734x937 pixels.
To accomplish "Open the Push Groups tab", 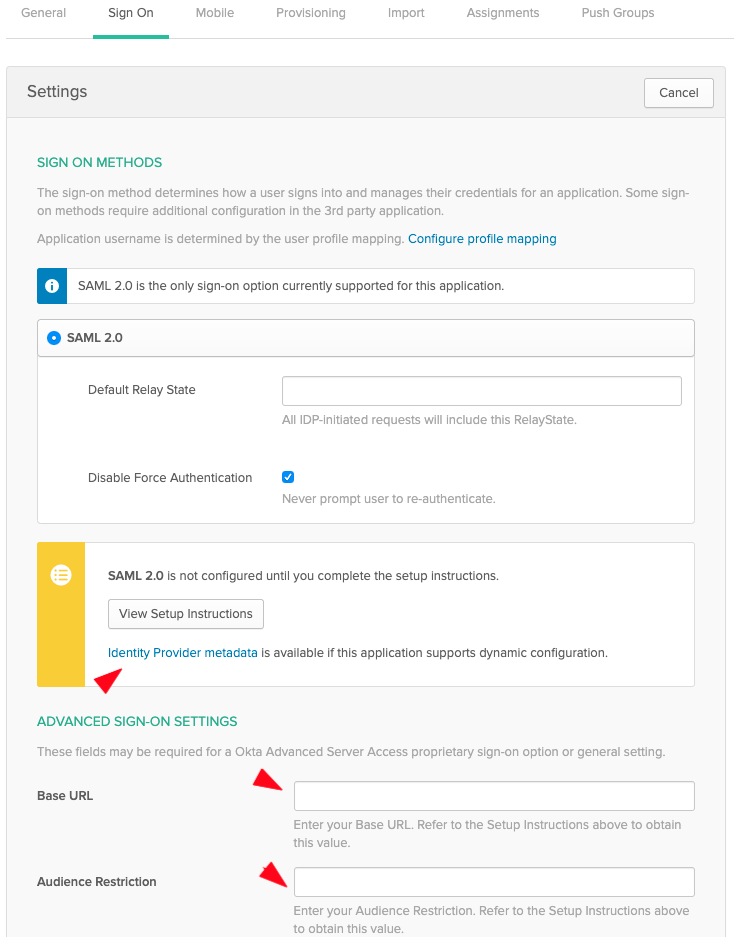I will pyautogui.click(x=618, y=13).
